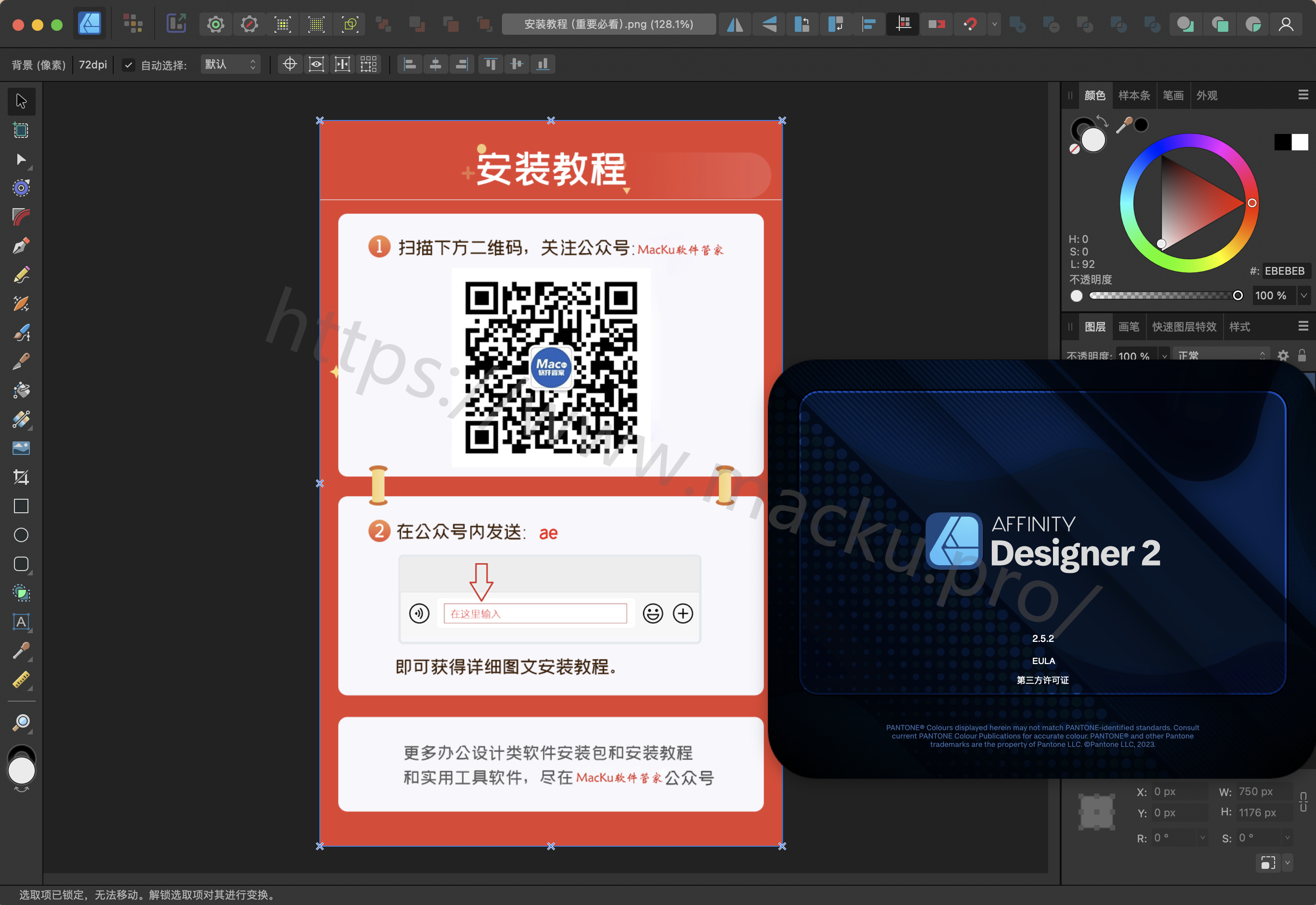Viewport: 1316px width, 905px height.
Task: Open the Account person icon
Action: [1286, 25]
